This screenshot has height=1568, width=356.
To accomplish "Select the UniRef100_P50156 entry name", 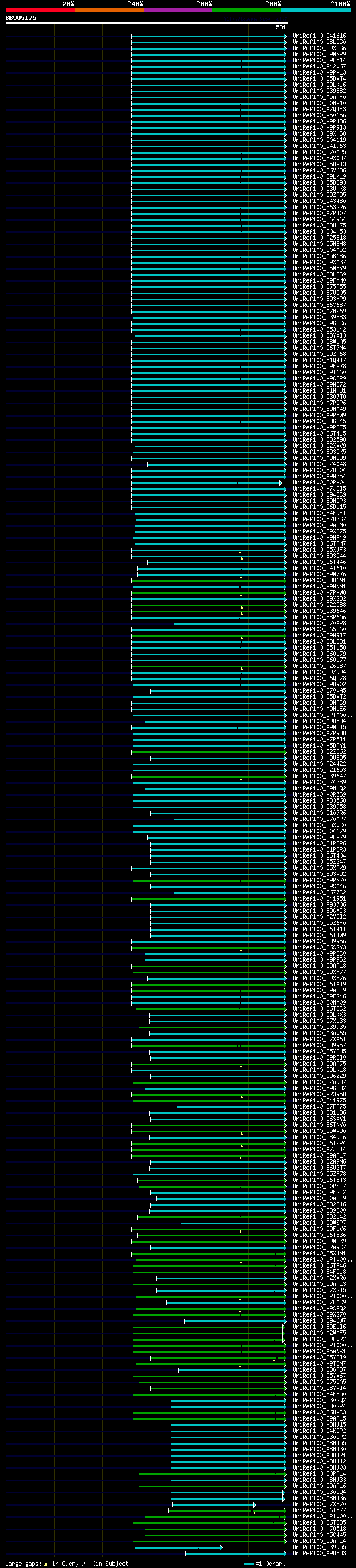I will click(319, 116).
